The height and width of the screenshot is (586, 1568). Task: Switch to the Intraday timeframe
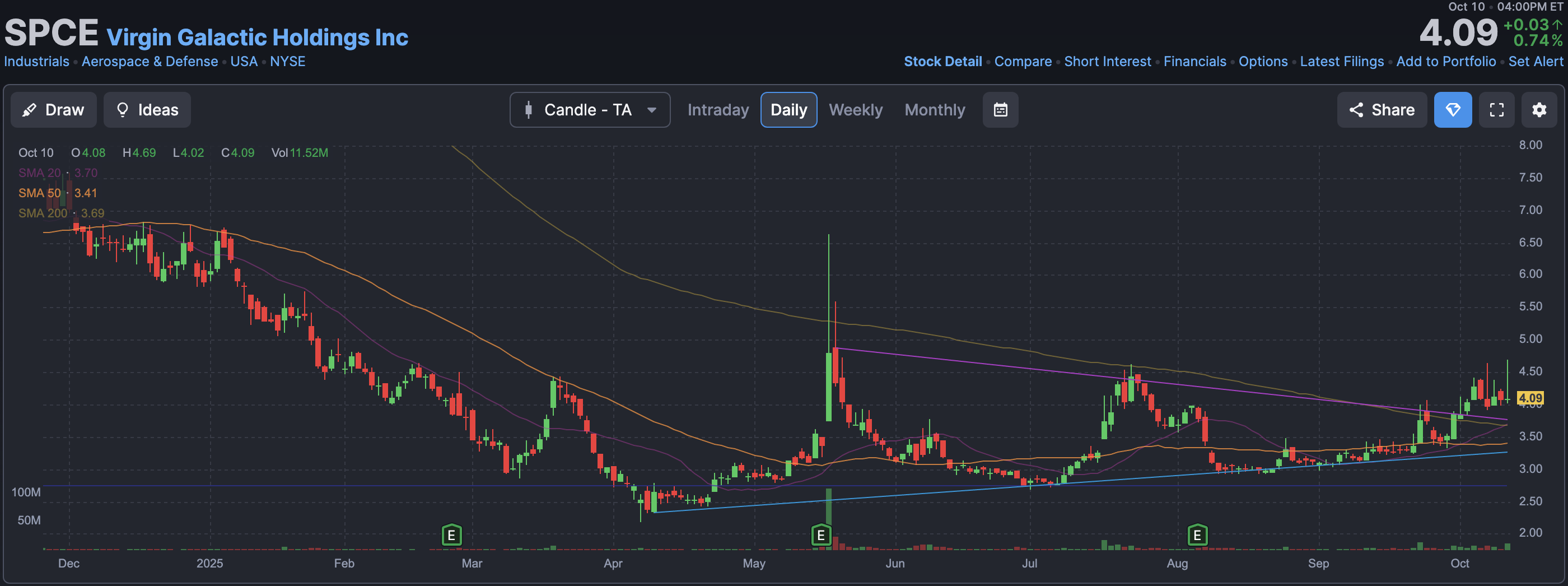pyautogui.click(x=718, y=110)
